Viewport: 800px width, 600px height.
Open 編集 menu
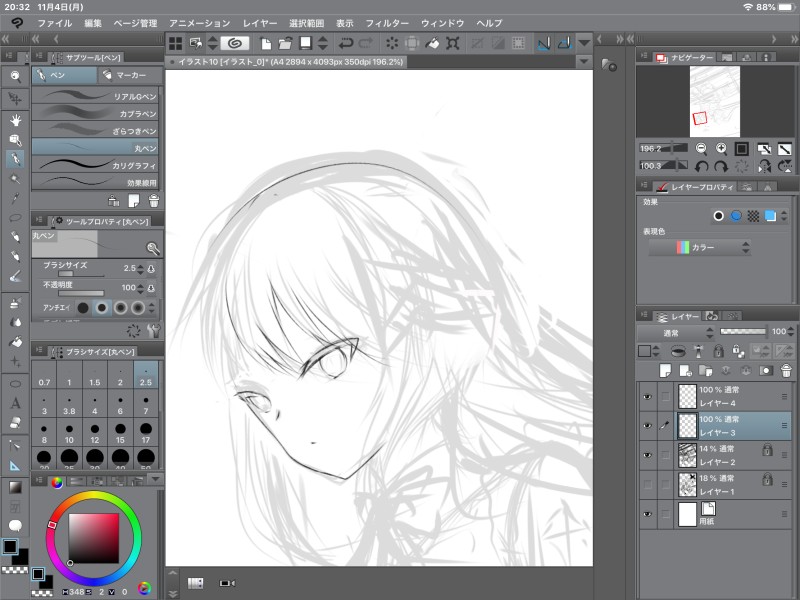click(93, 23)
